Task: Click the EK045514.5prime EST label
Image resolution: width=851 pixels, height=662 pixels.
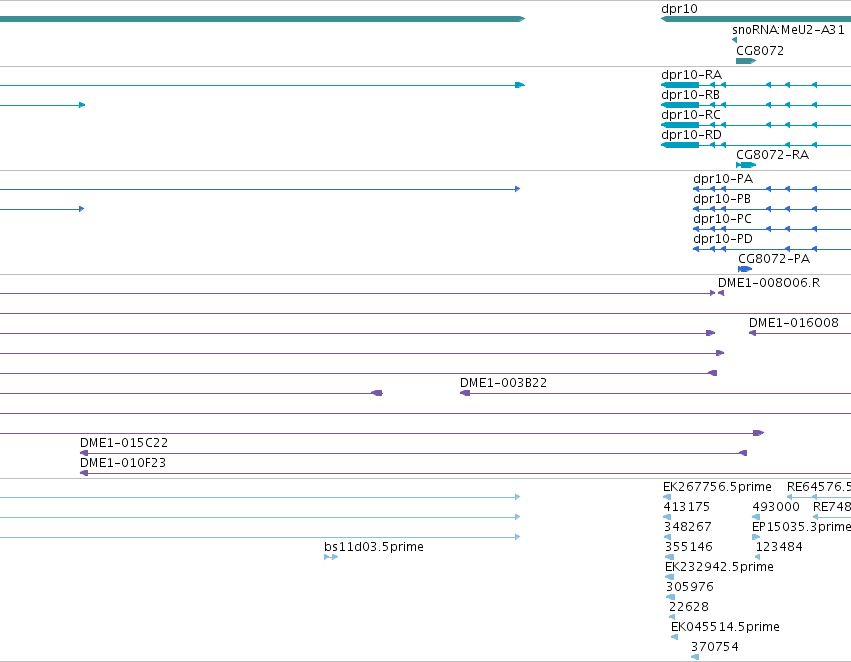Action: 725,627
